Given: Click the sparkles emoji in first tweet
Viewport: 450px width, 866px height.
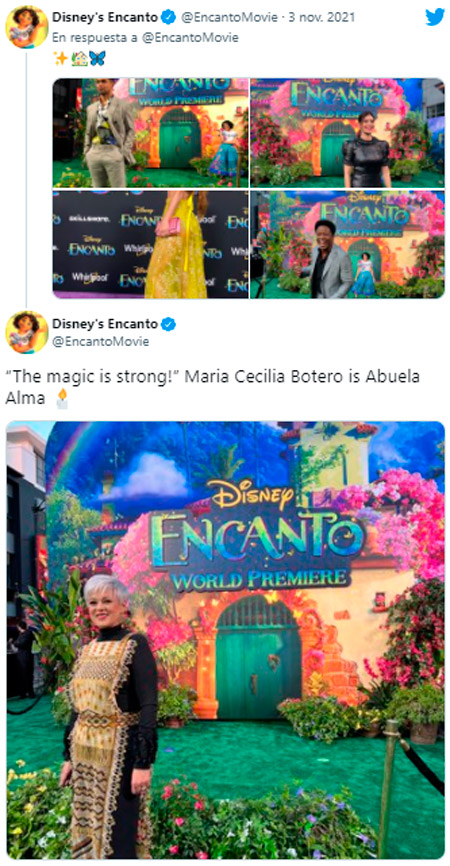Looking at the screenshot, I should (61, 58).
